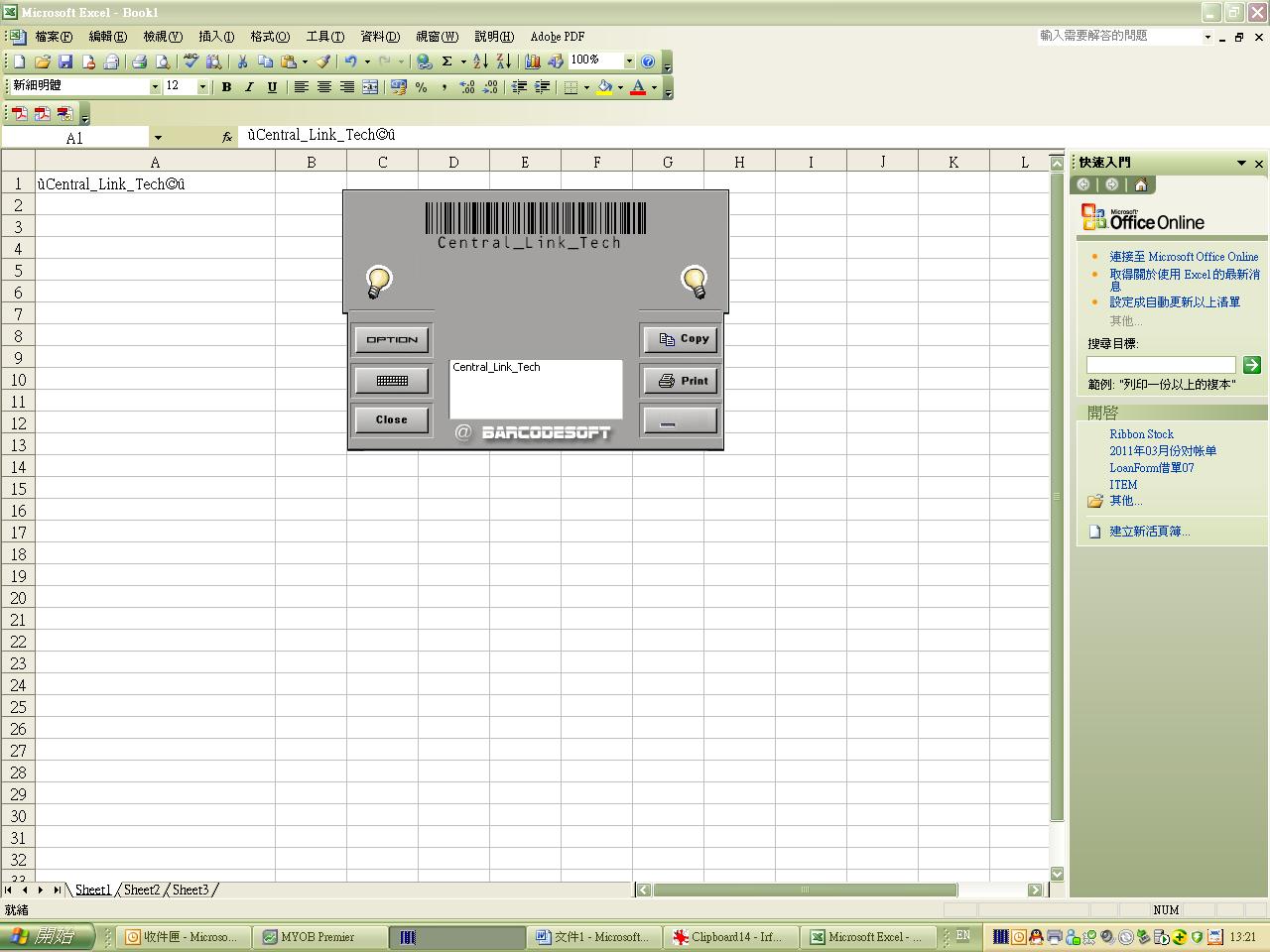Click the left light bulb in barcode dialog
The image size is (1270, 952).
pyautogui.click(x=378, y=282)
